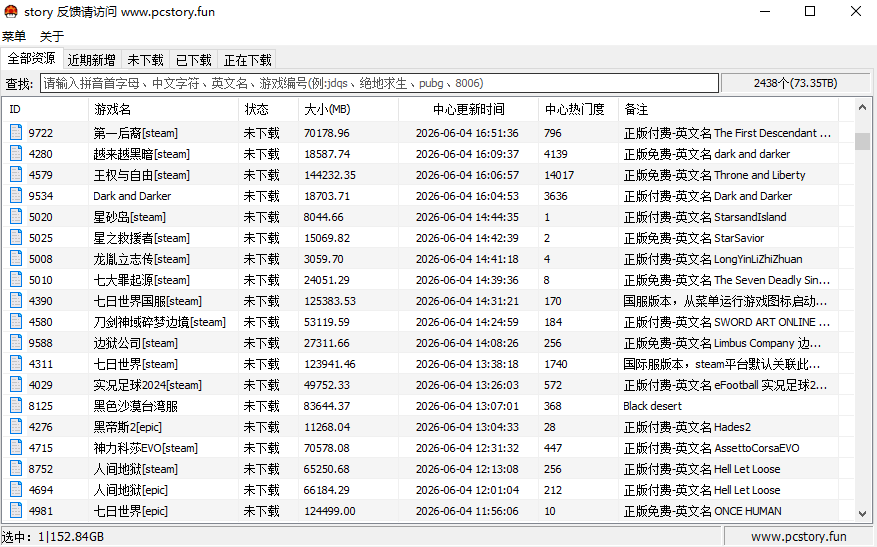Screen dimensions: 877x547
Task: Click the file icon for row 4981
Action: pos(16,510)
